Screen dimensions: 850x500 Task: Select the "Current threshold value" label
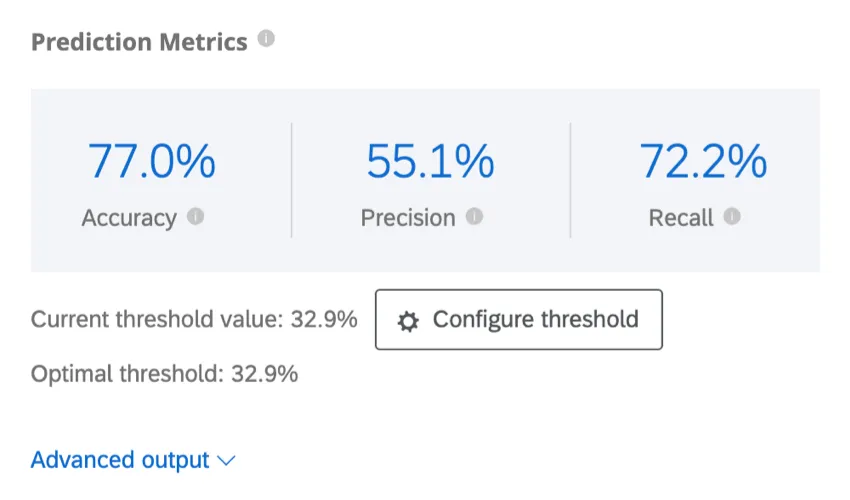158,320
